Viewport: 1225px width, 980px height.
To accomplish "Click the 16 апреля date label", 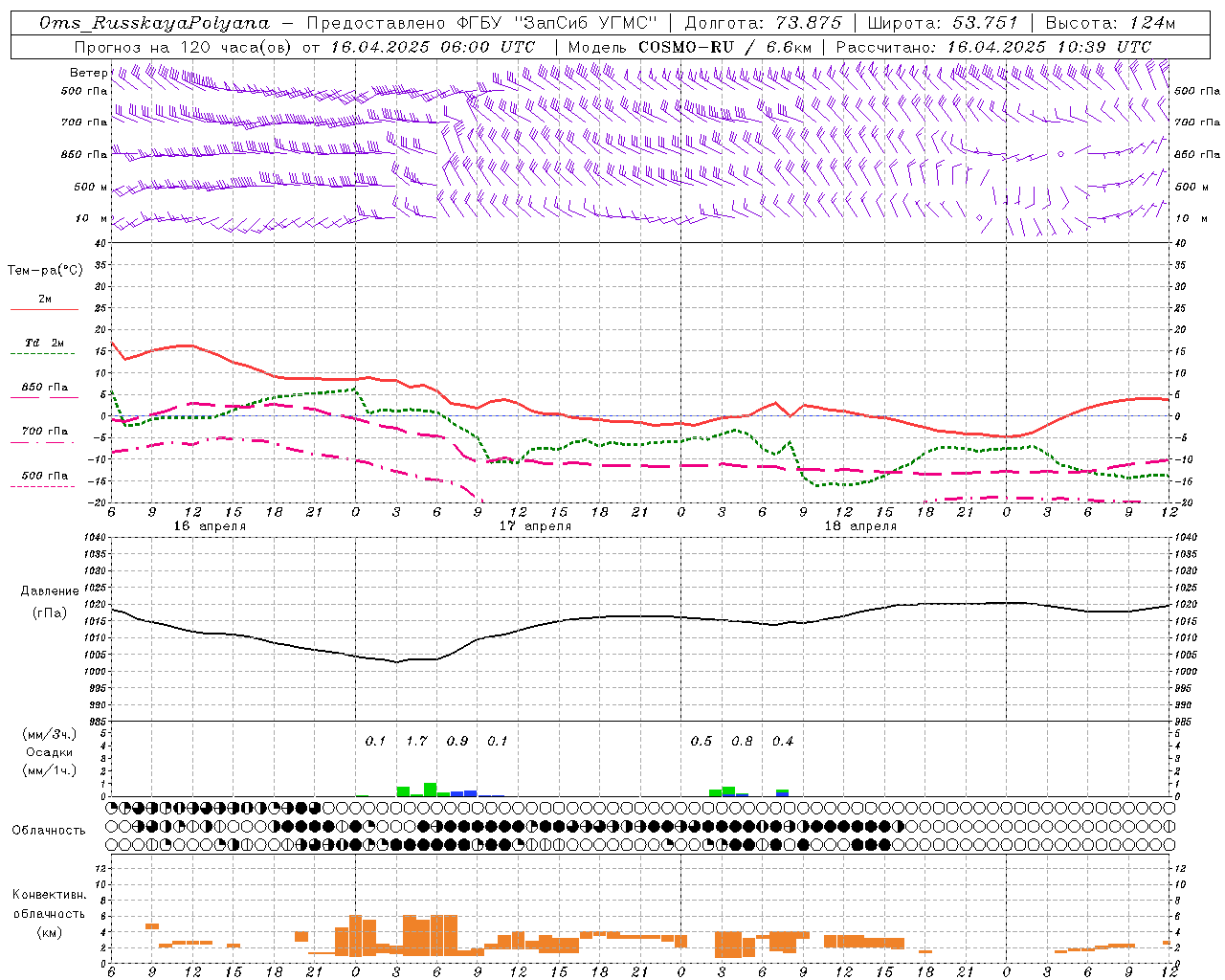I will click(x=210, y=525).
